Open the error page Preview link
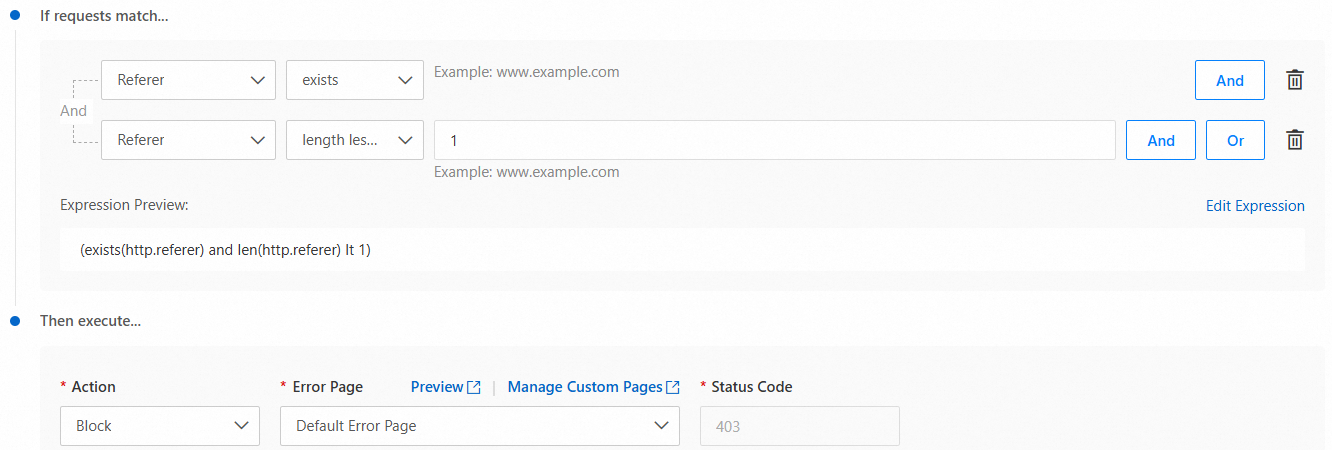The height and width of the screenshot is (450, 1332). [x=437, y=387]
